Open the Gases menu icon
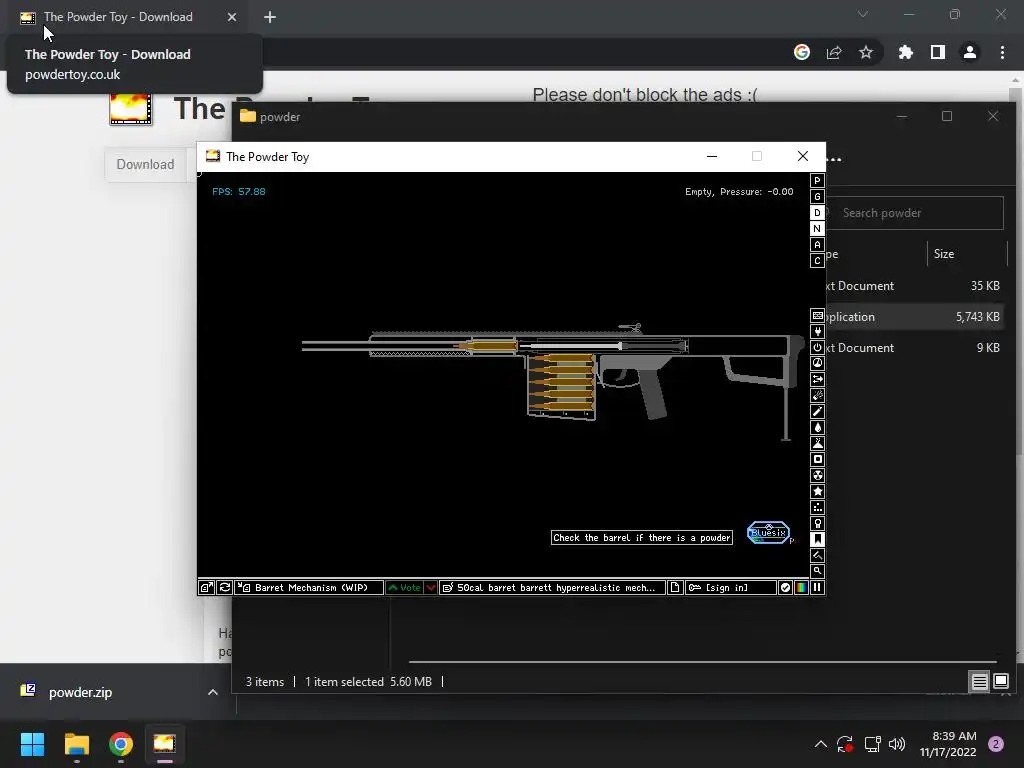The image size is (1024, 768). (x=817, y=411)
